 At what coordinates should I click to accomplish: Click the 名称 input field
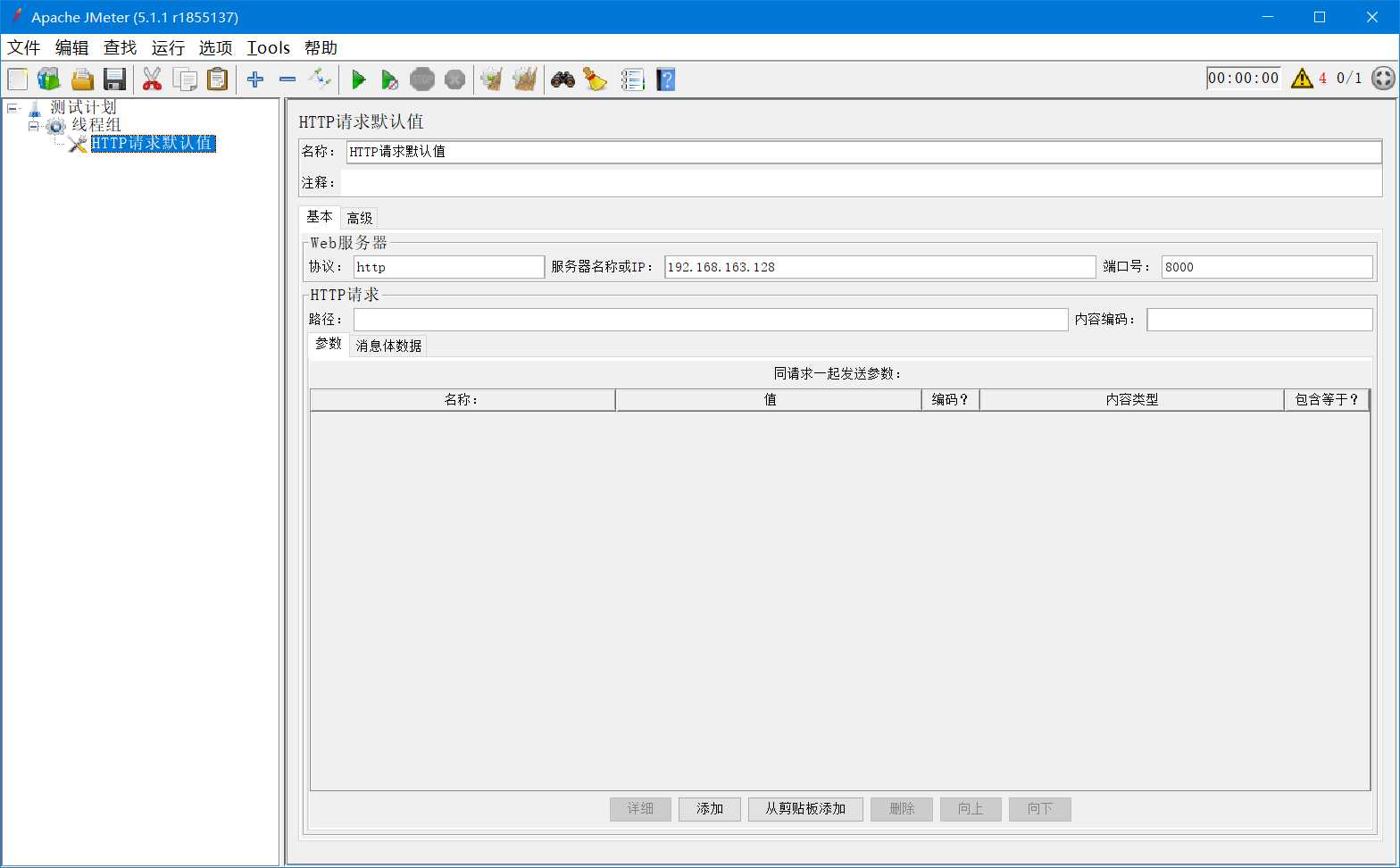(x=863, y=152)
